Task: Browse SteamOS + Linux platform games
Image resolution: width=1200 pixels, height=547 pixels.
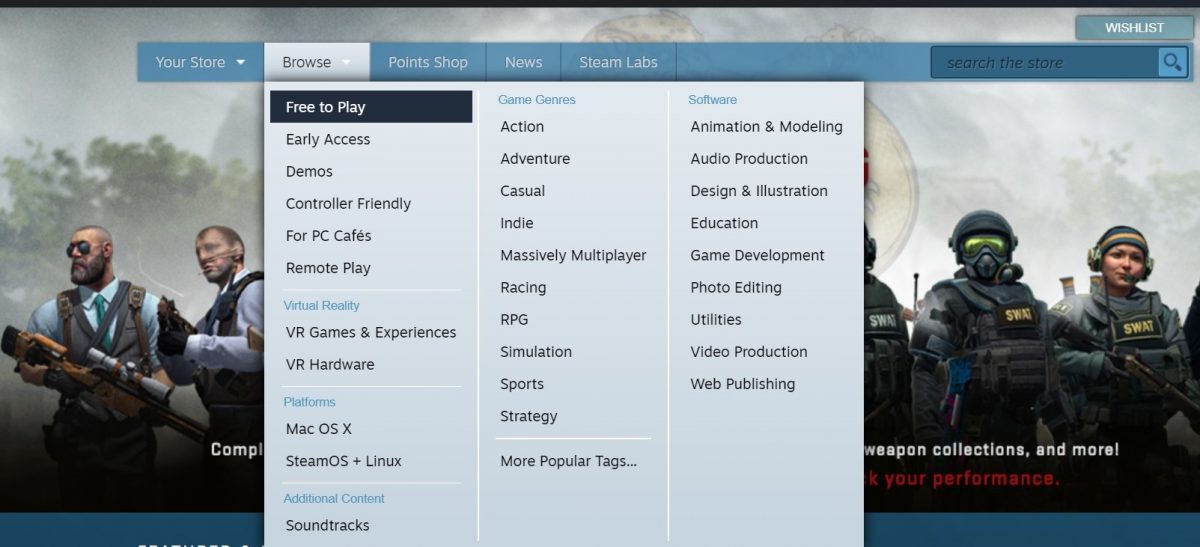Action: pyautogui.click(x=343, y=461)
